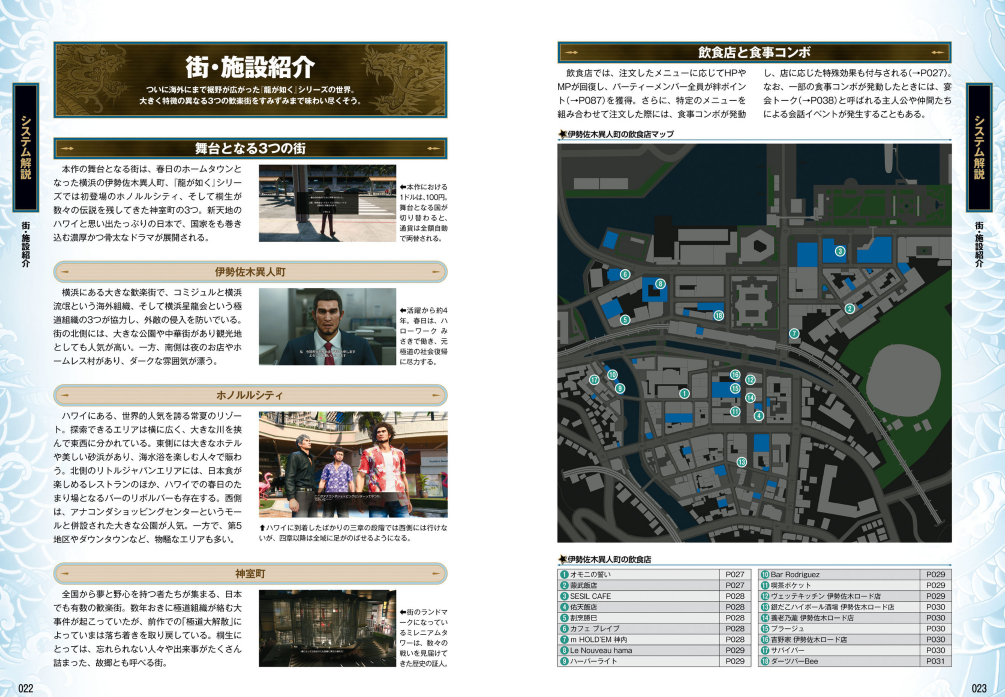The width and height of the screenshot is (1005, 697).
Task: Select map marker number 12
Action: point(751,380)
